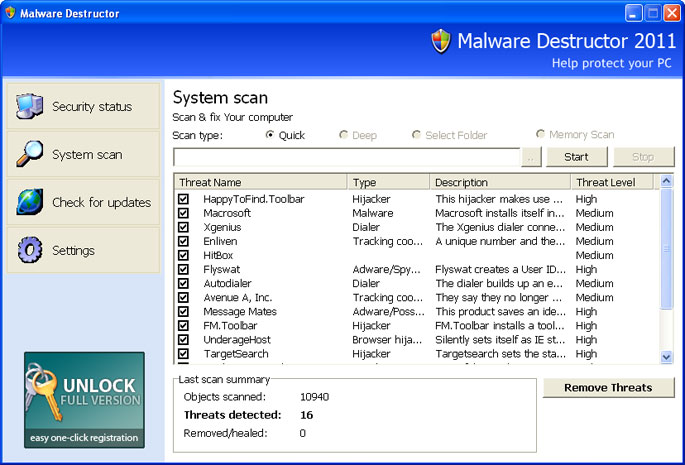Click the keys icon in Unlock banner

click(42, 392)
